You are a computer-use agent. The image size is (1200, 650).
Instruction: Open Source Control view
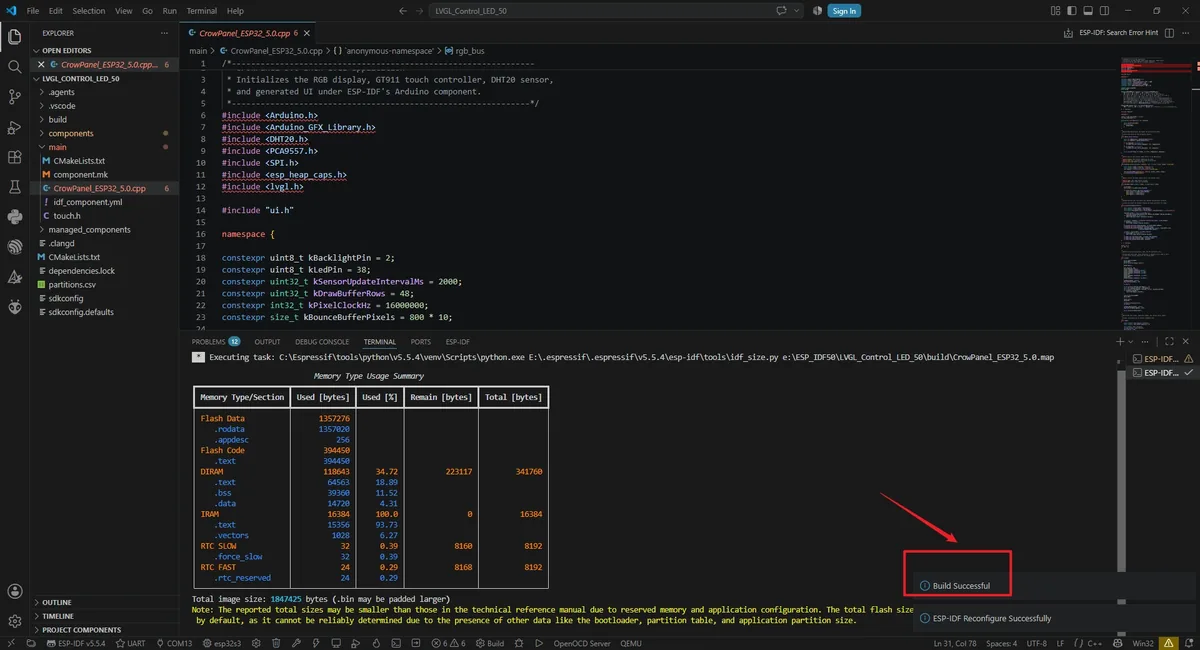[14, 97]
